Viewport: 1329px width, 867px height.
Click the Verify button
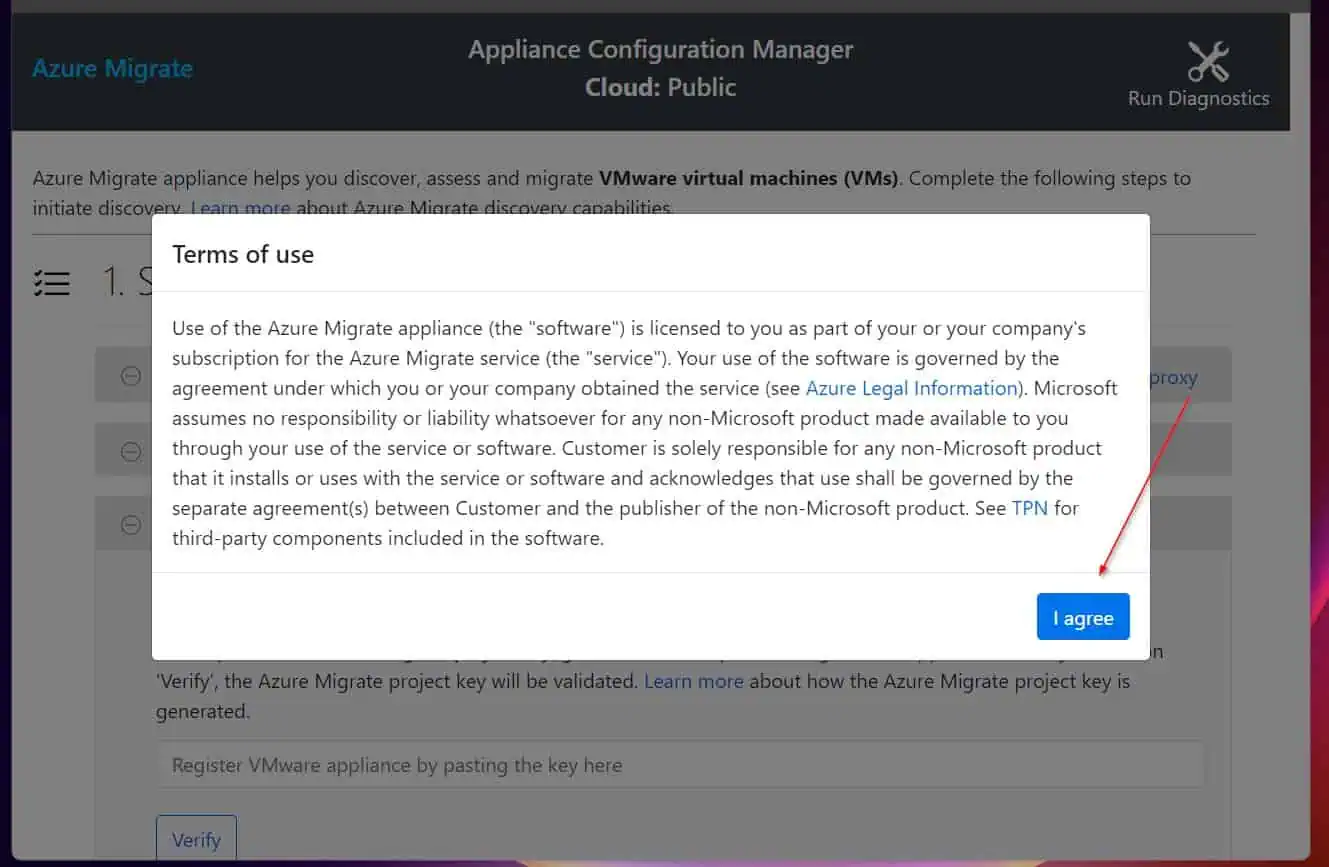click(x=196, y=839)
